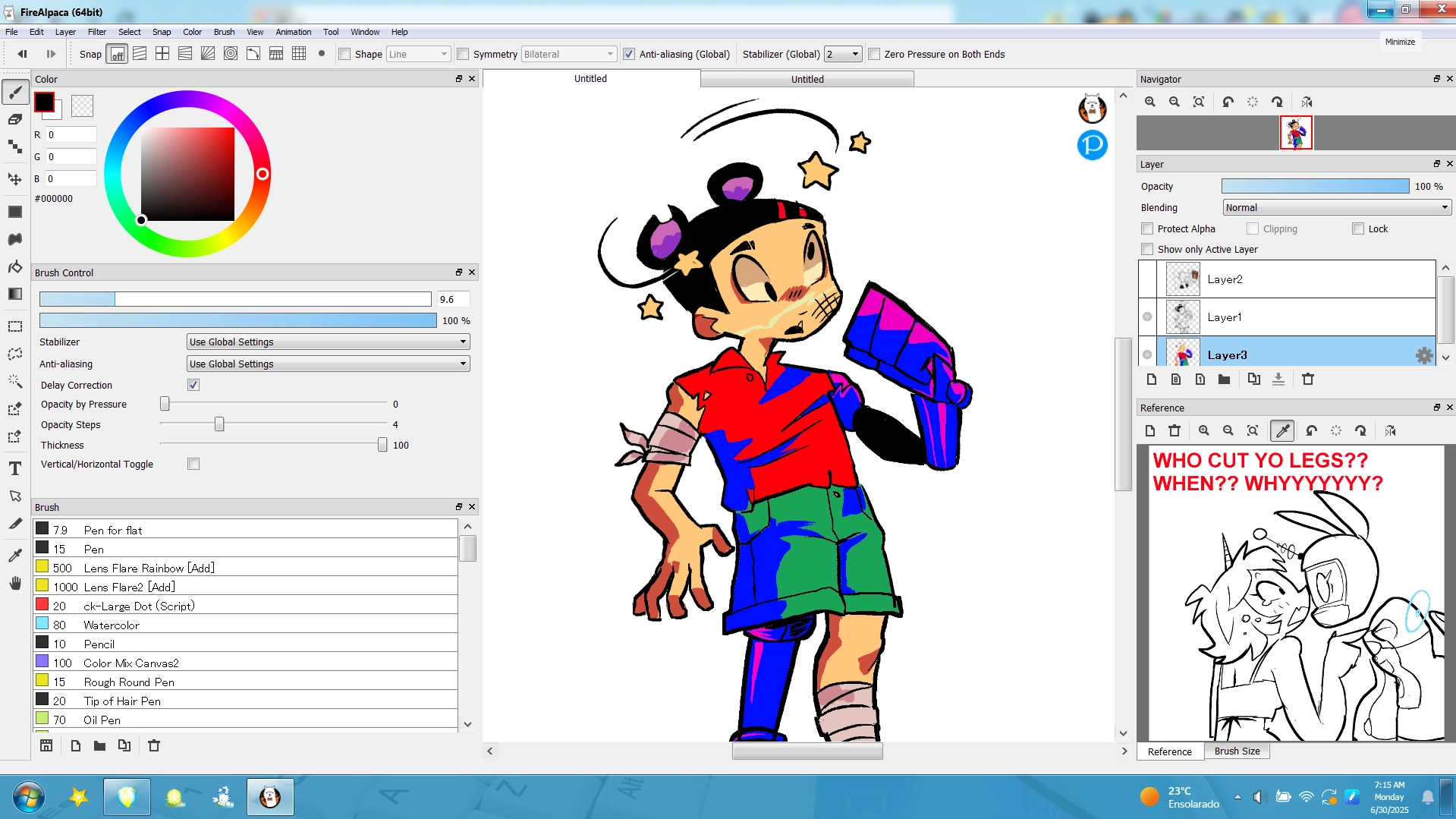Enable the Symmetry checkbox

pyautogui.click(x=463, y=54)
